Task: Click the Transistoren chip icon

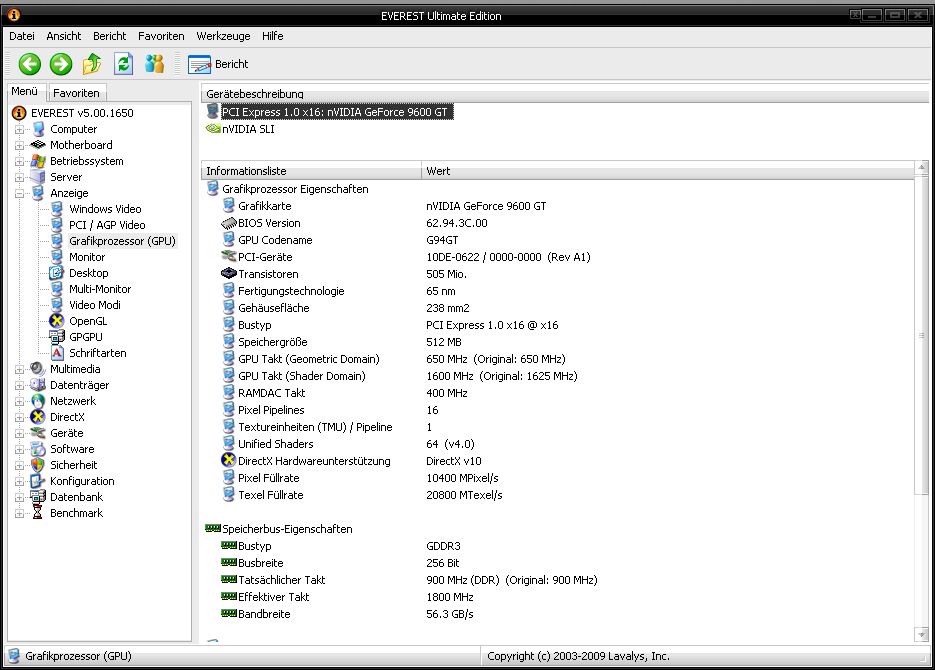Action: (x=228, y=274)
